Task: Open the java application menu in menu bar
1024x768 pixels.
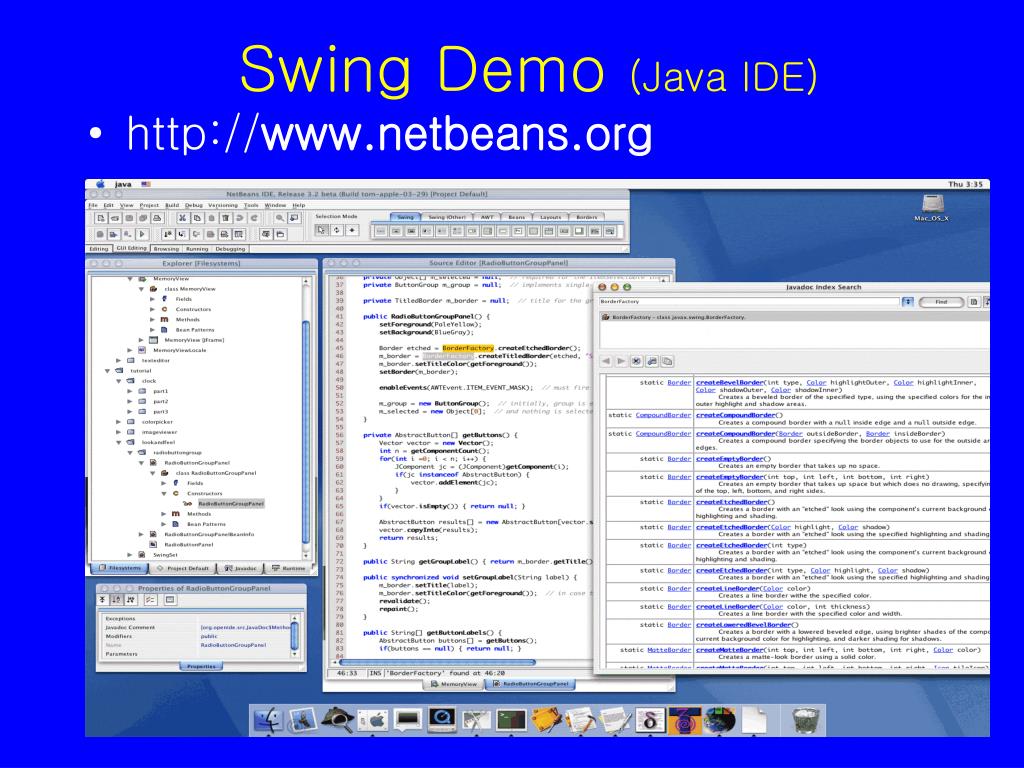Action: (x=123, y=184)
